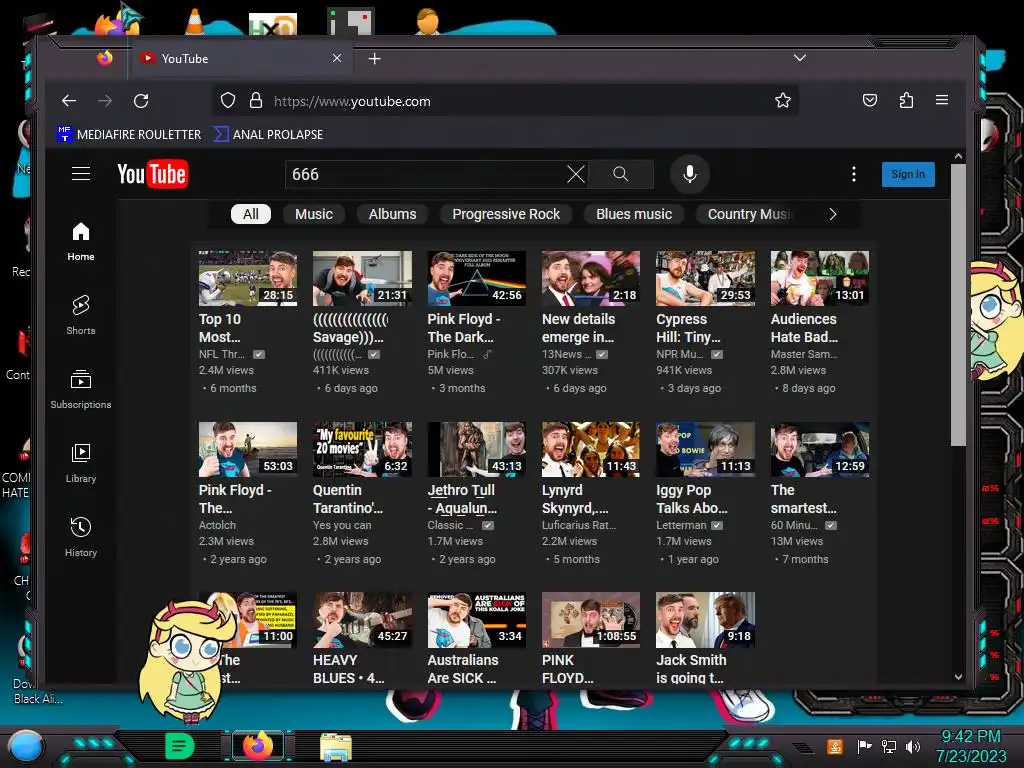Image resolution: width=1024 pixels, height=768 pixels.
Task: Open the YouTube hamburger guide menu
Action: pos(81,174)
